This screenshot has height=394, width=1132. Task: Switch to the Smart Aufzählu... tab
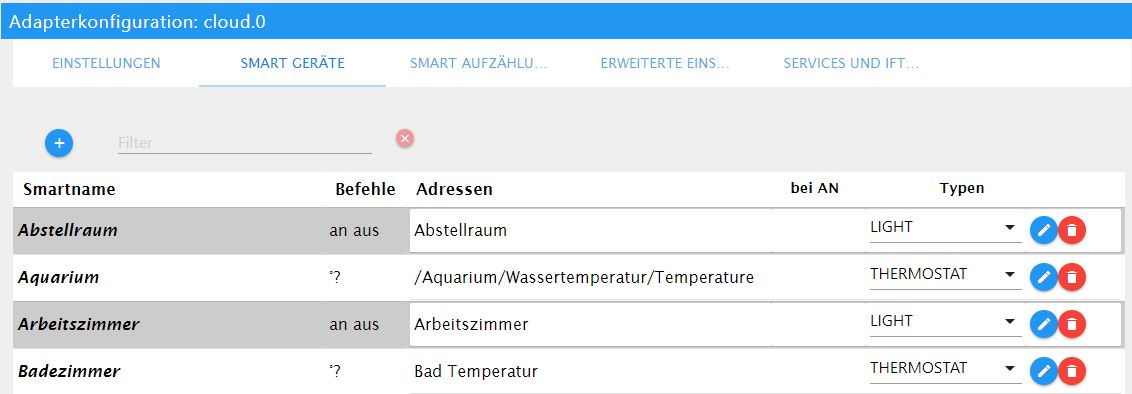479,64
